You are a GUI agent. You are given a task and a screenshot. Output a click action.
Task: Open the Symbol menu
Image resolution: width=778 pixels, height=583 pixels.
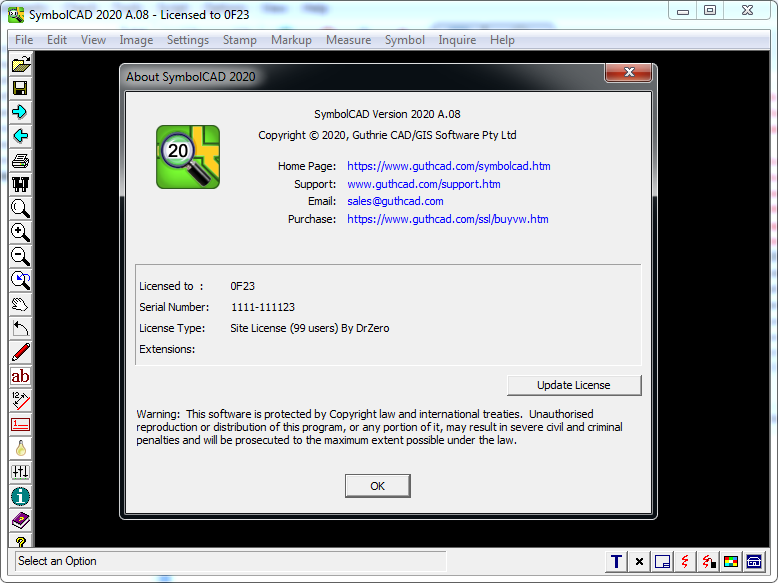[405, 40]
